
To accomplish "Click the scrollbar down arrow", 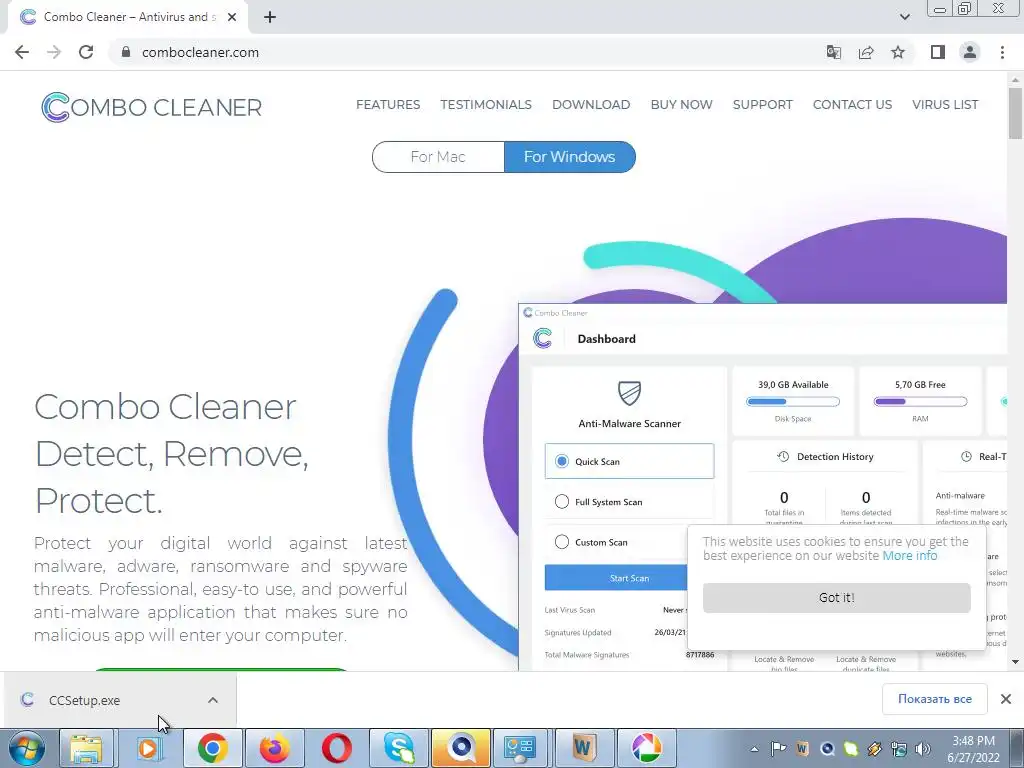I will pyautogui.click(x=1015, y=662).
